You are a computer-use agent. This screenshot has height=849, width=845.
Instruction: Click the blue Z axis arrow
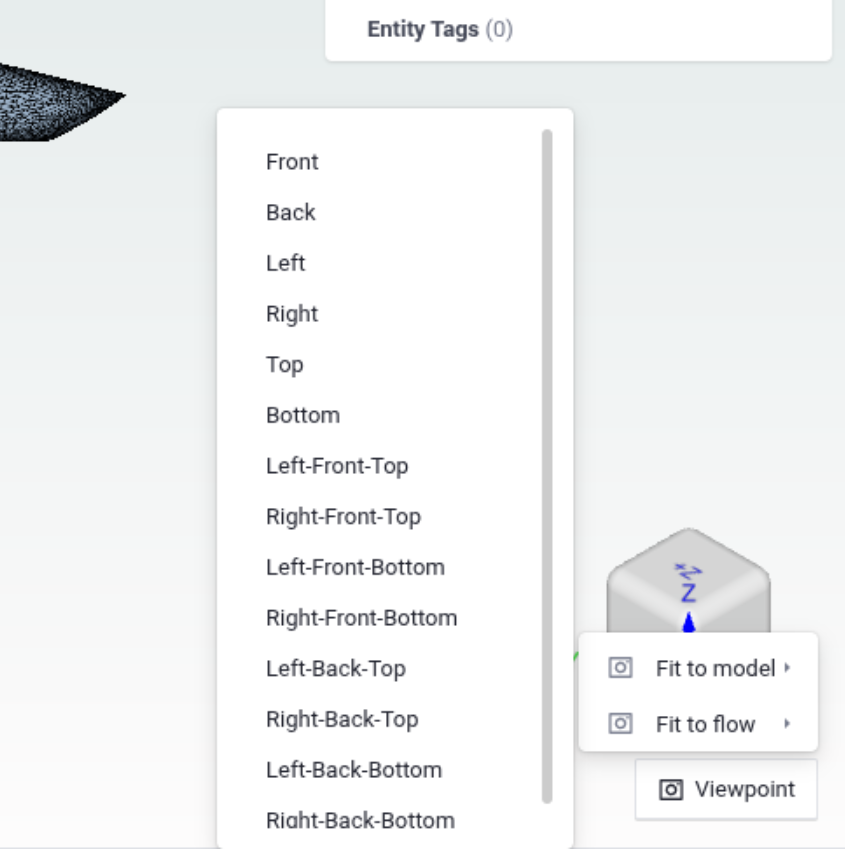[x=689, y=622]
